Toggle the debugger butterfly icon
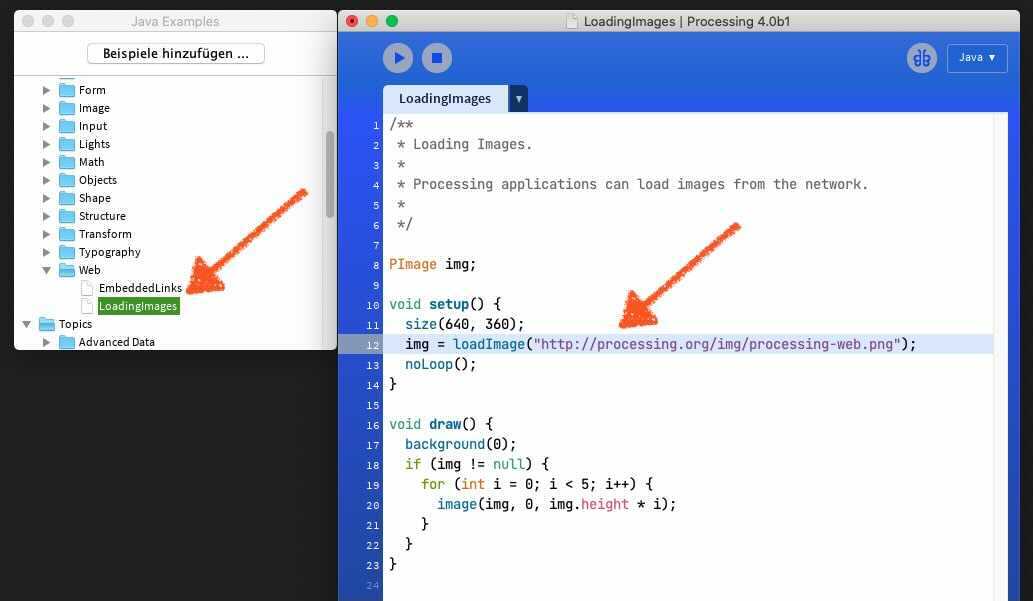1033x601 pixels. coord(922,58)
